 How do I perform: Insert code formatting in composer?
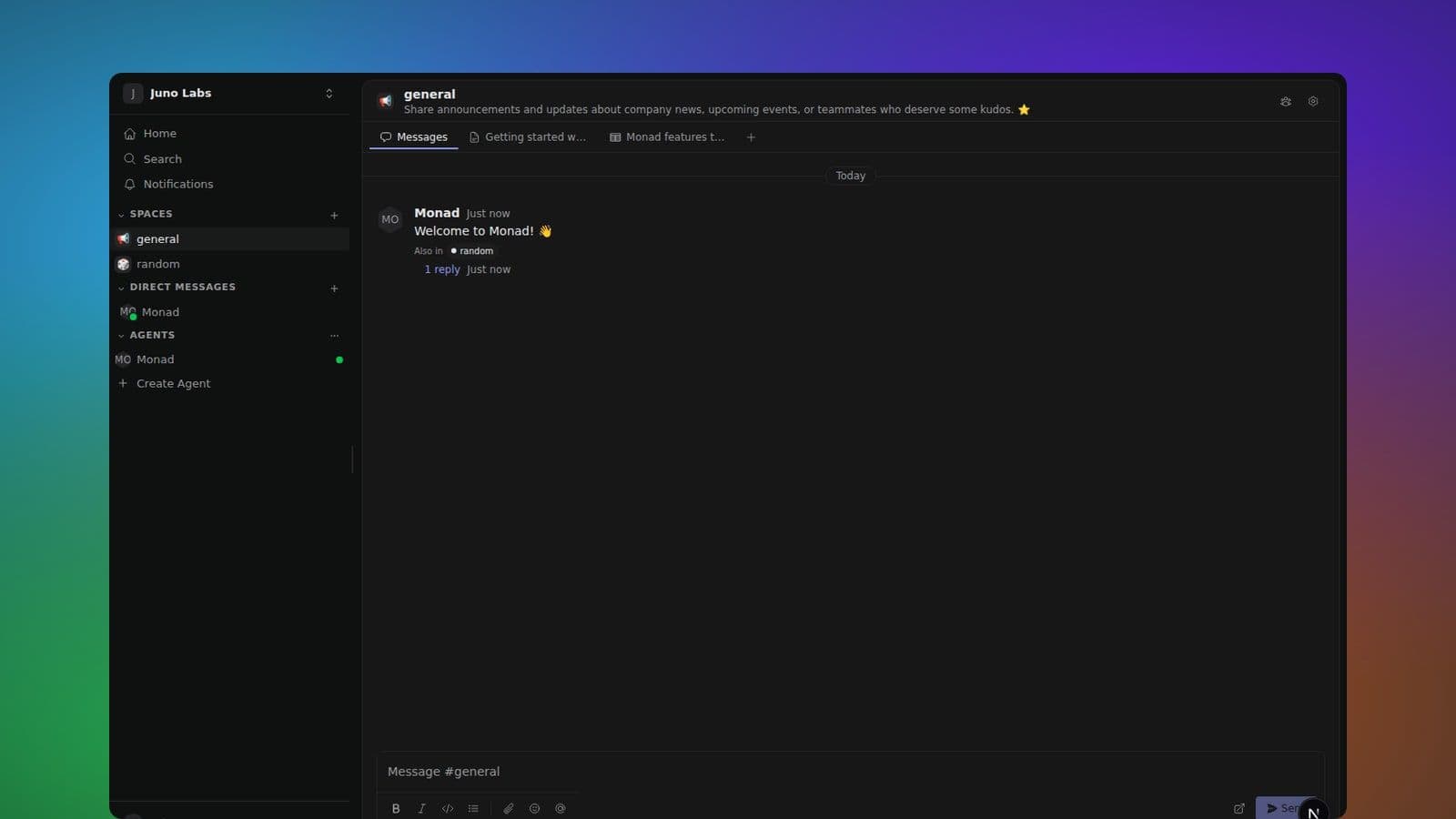(447, 808)
